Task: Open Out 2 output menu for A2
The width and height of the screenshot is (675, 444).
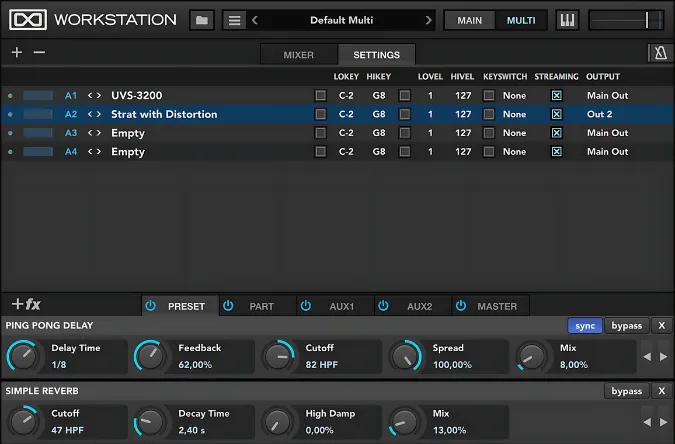Action: 599,114
